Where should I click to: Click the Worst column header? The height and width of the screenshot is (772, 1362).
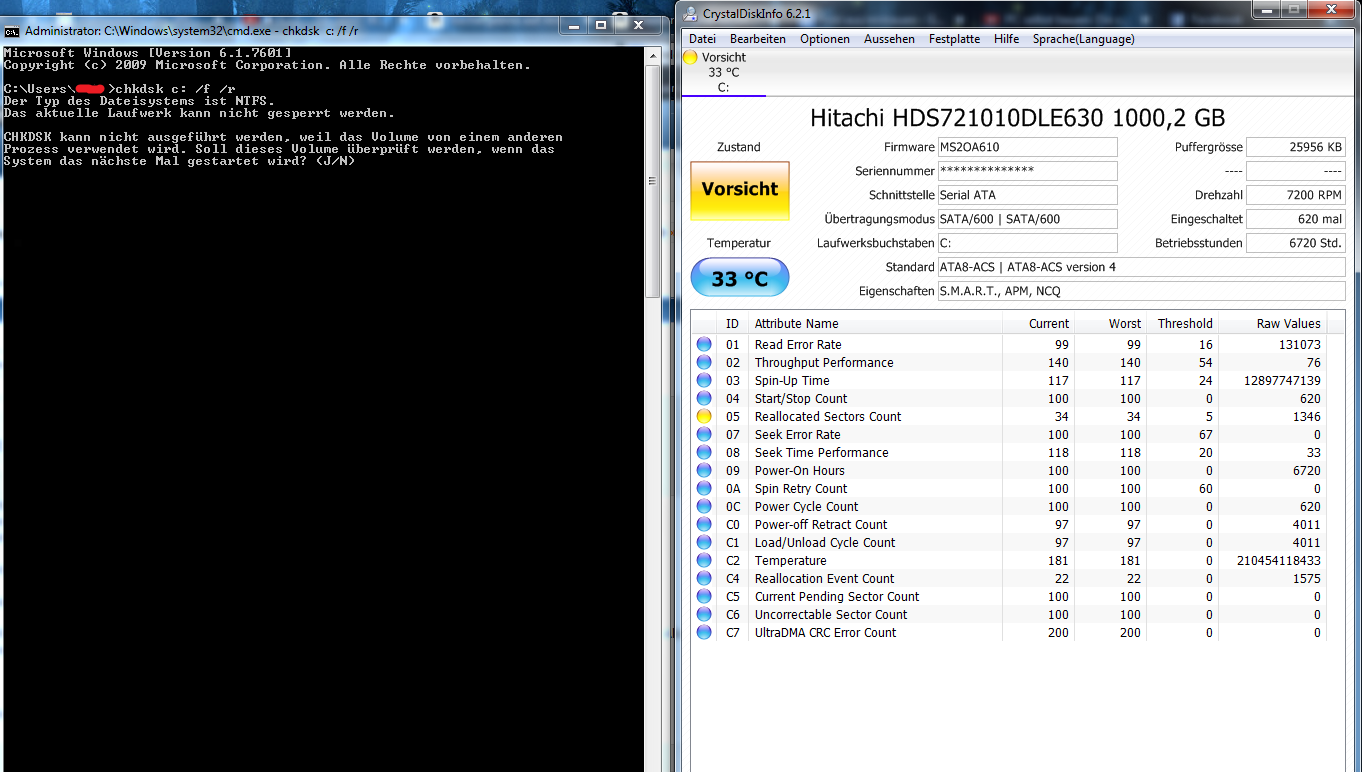pyautogui.click(x=1110, y=323)
